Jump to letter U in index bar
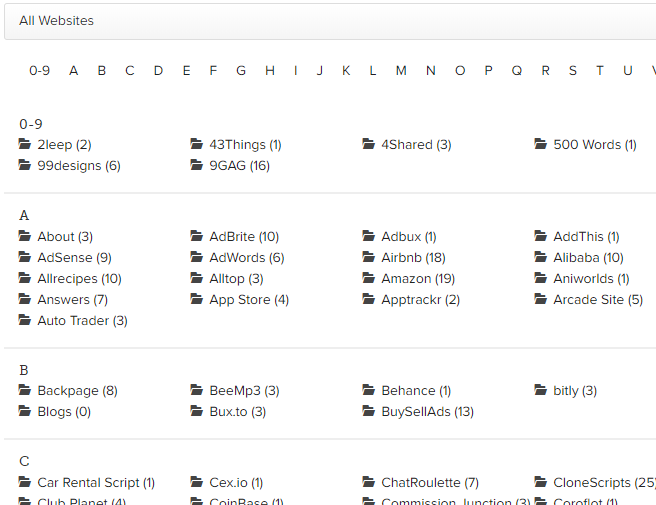 [628, 71]
